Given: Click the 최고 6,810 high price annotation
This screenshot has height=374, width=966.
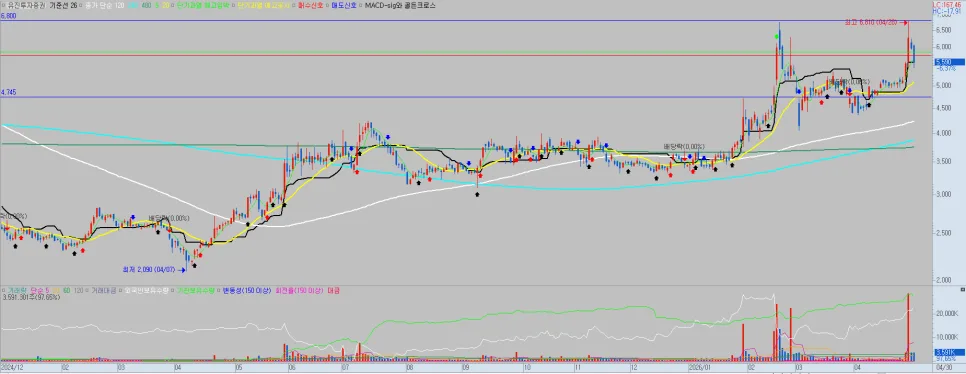Looking at the screenshot, I should point(871,22).
